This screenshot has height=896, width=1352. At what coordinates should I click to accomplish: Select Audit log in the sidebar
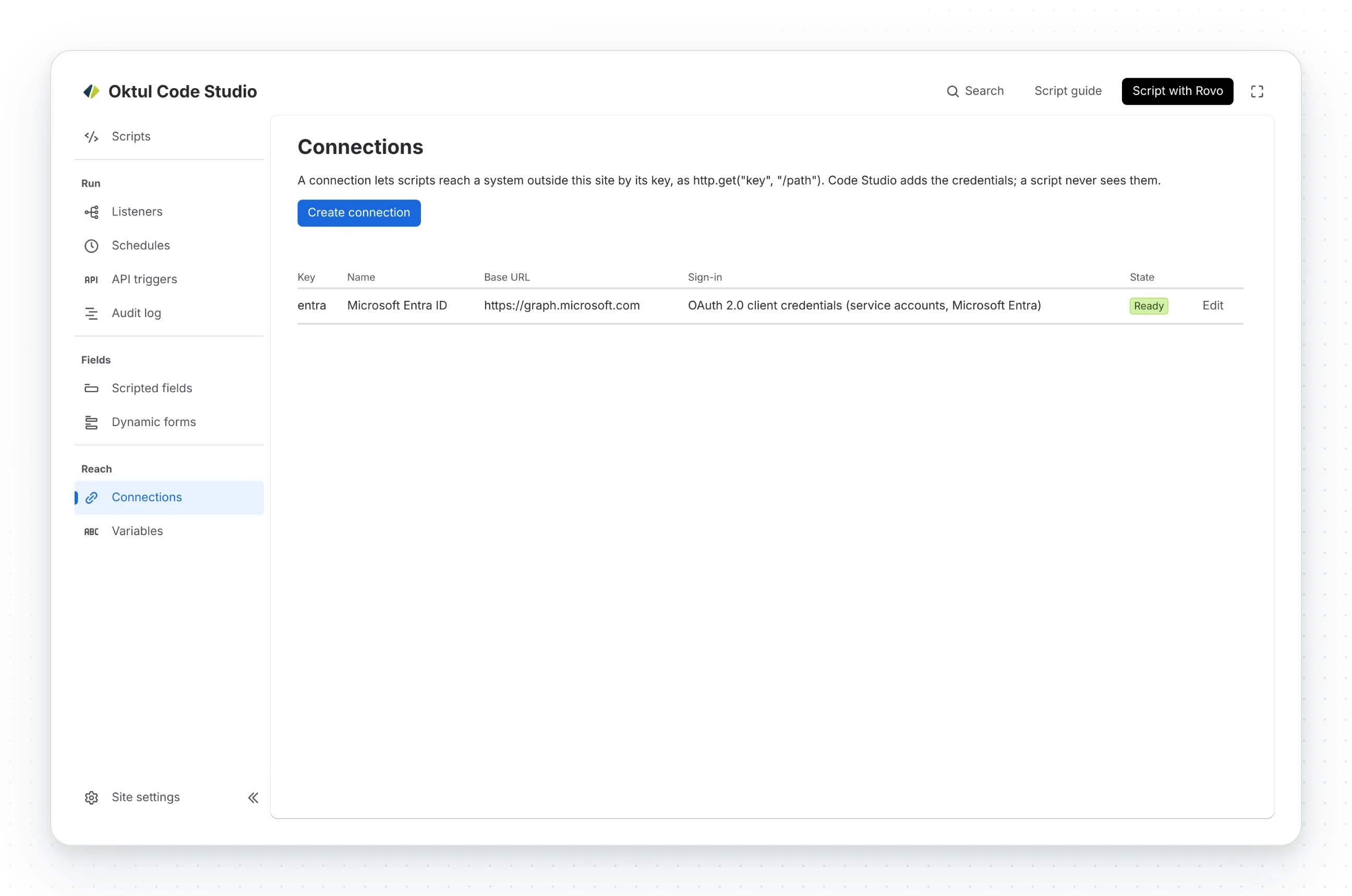pyautogui.click(x=169, y=313)
